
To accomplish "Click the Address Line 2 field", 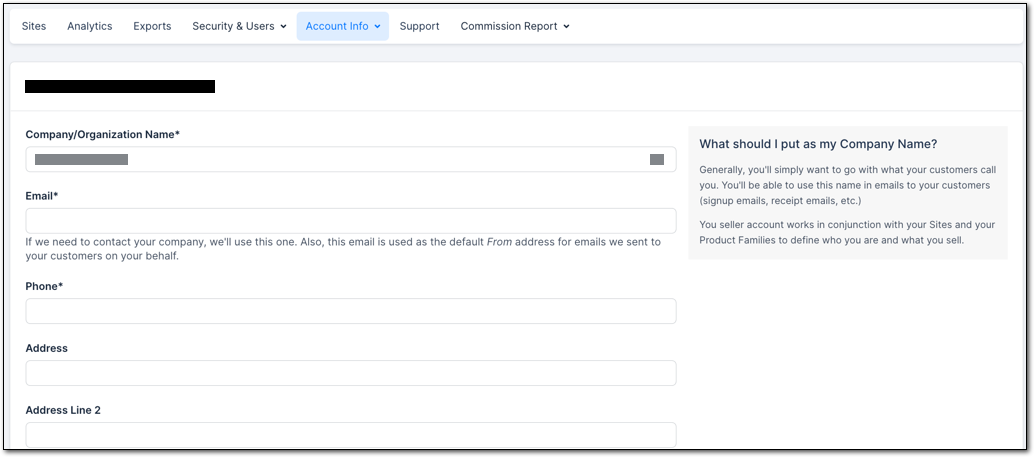I will click(x=351, y=435).
